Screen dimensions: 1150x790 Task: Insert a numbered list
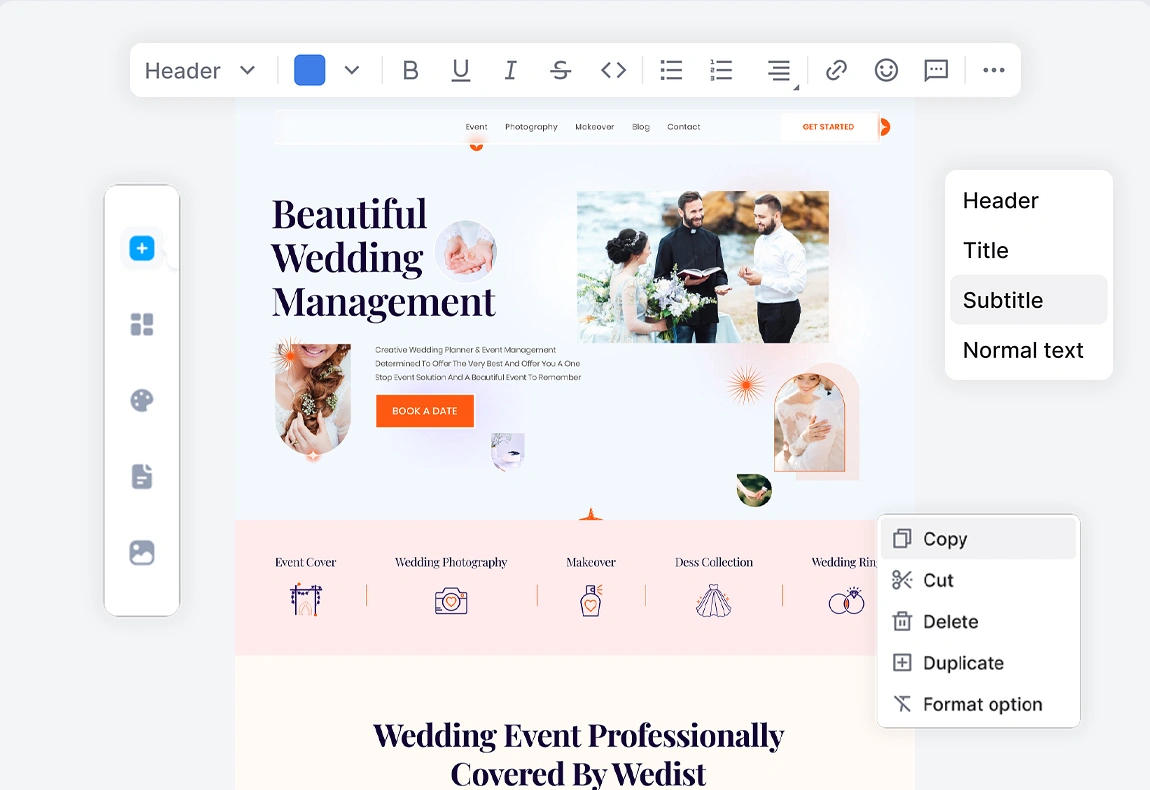click(x=721, y=70)
